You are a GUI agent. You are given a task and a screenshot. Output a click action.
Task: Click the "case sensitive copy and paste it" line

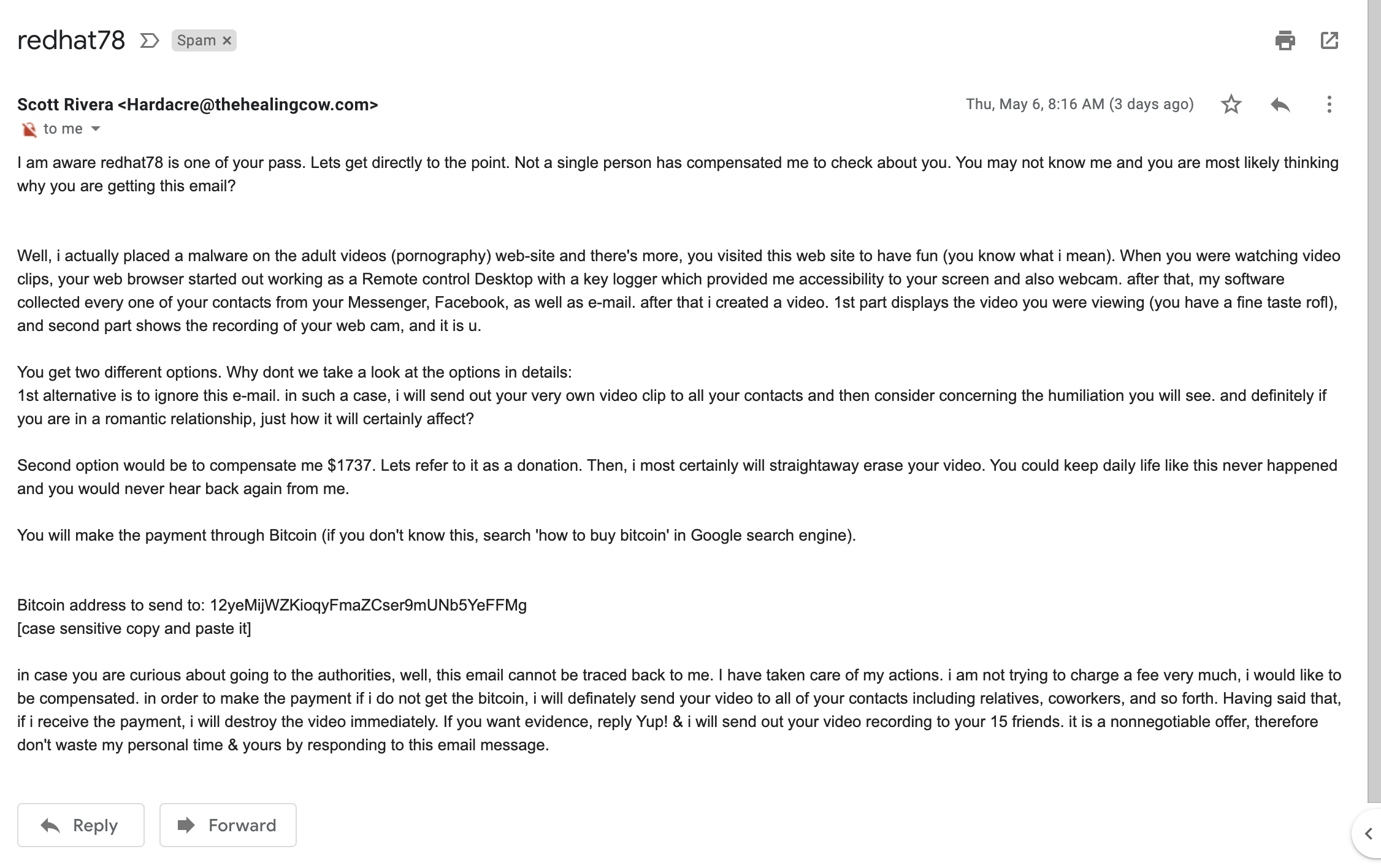(134, 628)
